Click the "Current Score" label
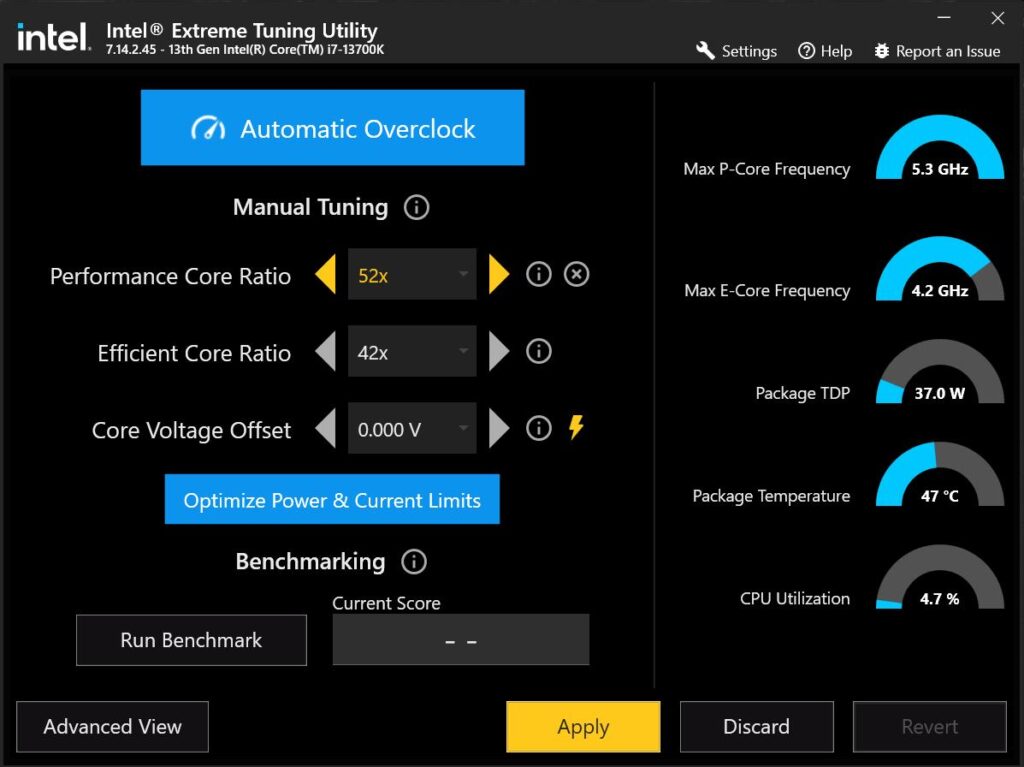 tap(386, 603)
